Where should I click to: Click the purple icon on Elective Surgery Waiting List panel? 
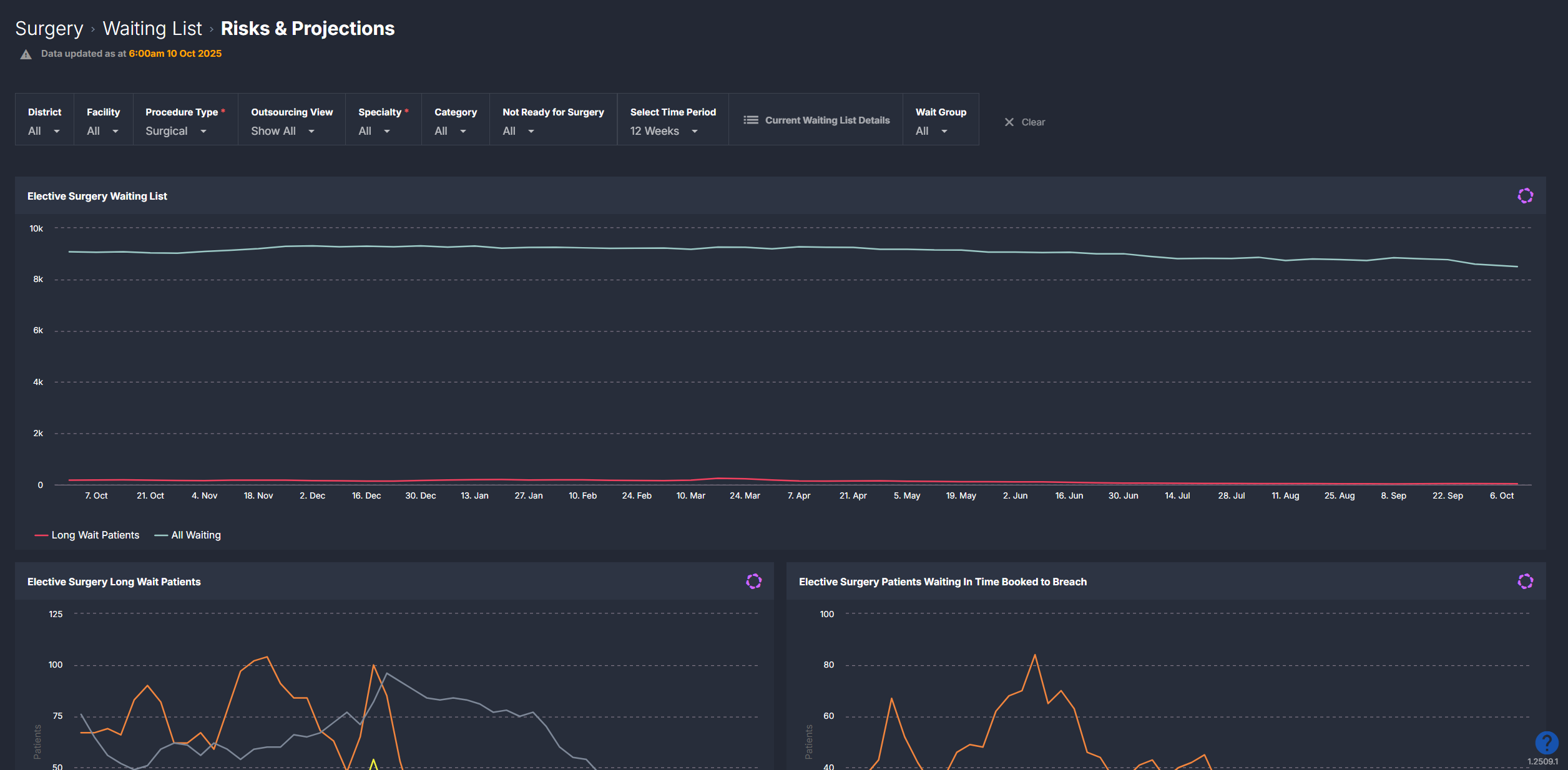pyautogui.click(x=1525, y=196)
